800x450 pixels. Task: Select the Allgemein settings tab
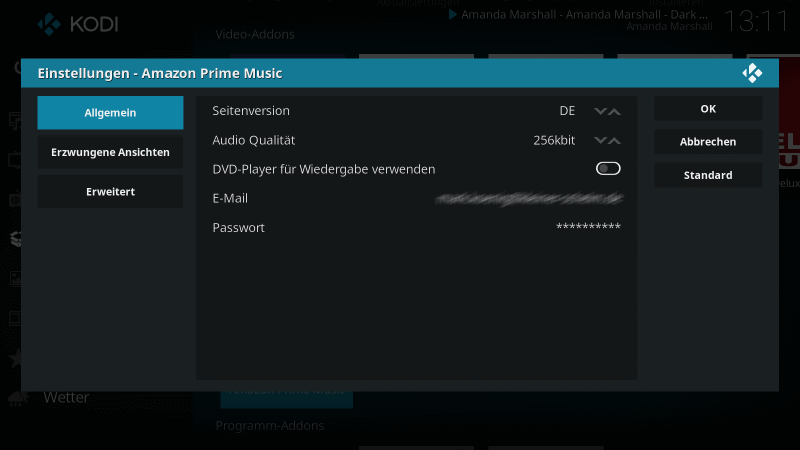tap(110, 113)
